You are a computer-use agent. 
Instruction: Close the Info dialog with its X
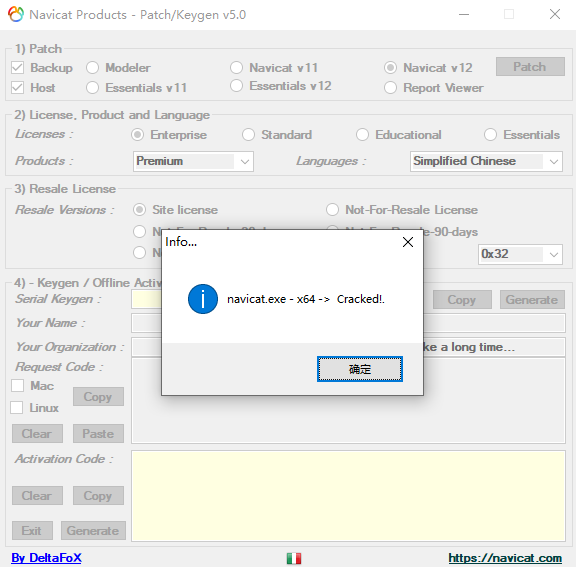click(x=408, y=242)
